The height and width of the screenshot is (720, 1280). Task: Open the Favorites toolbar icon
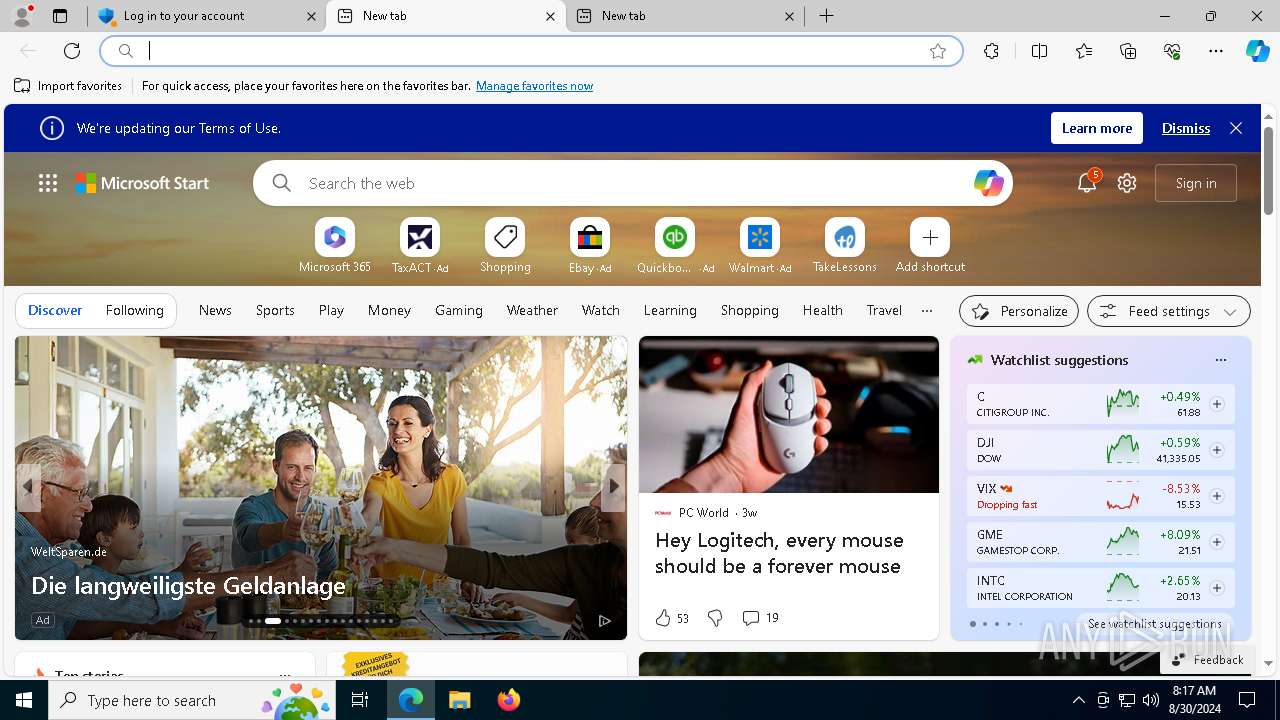[1084, 51]
